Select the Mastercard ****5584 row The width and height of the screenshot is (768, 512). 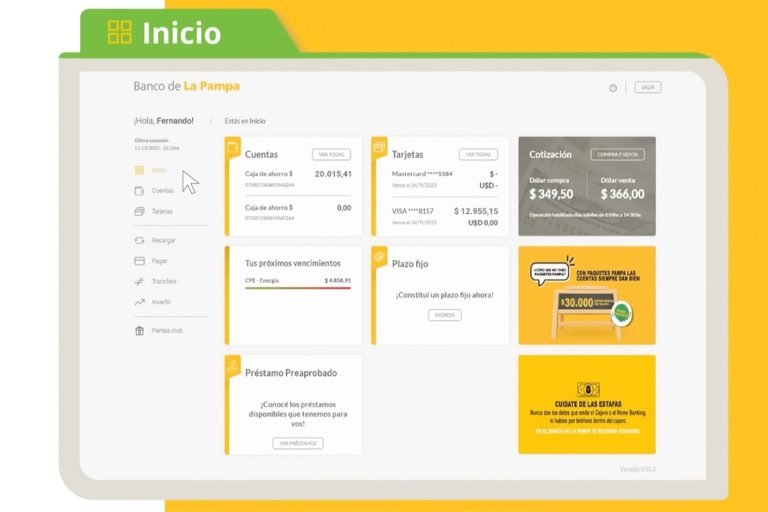click(445, 179)
